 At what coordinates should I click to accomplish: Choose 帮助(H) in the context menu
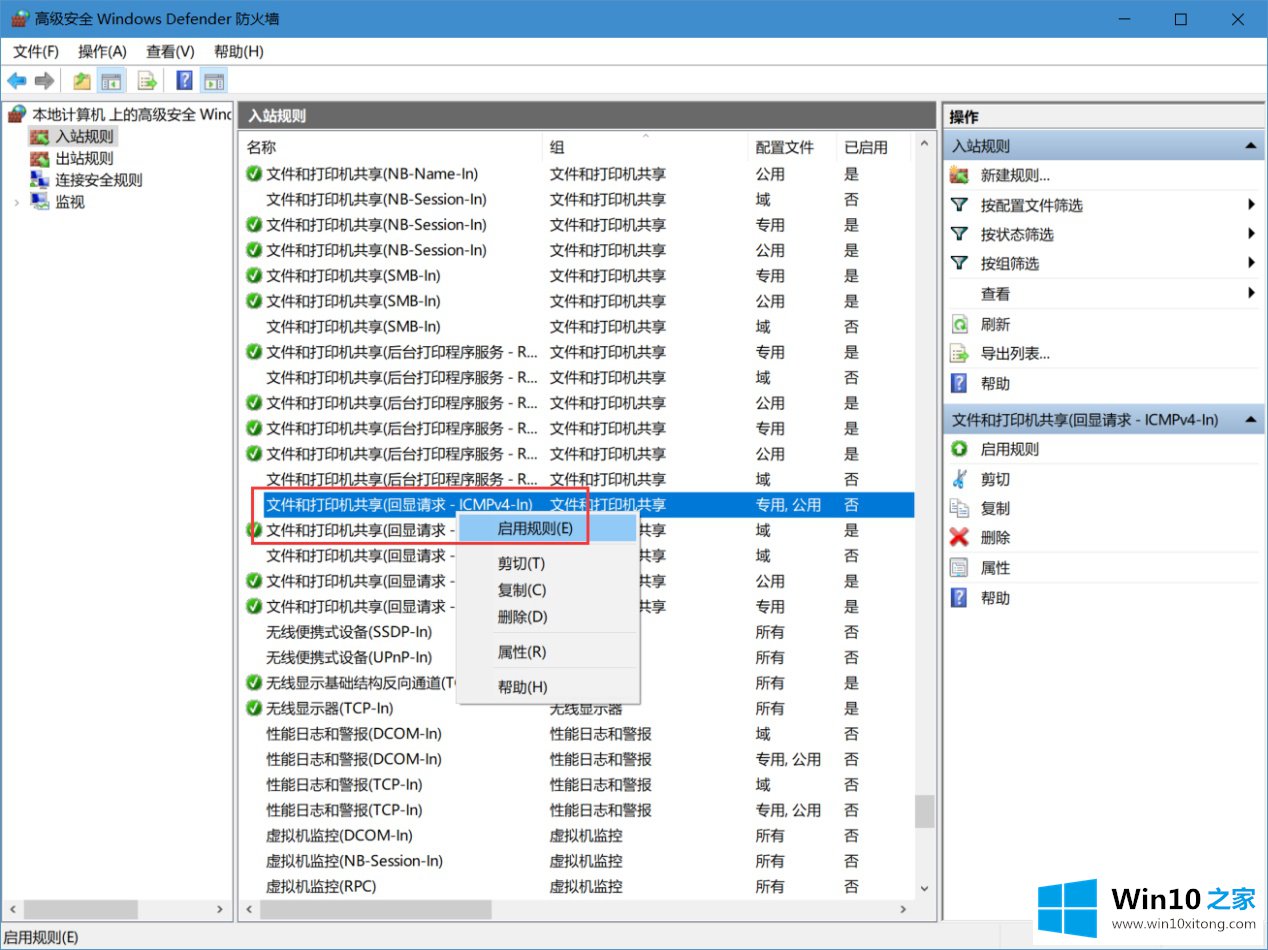click(546, 687)
